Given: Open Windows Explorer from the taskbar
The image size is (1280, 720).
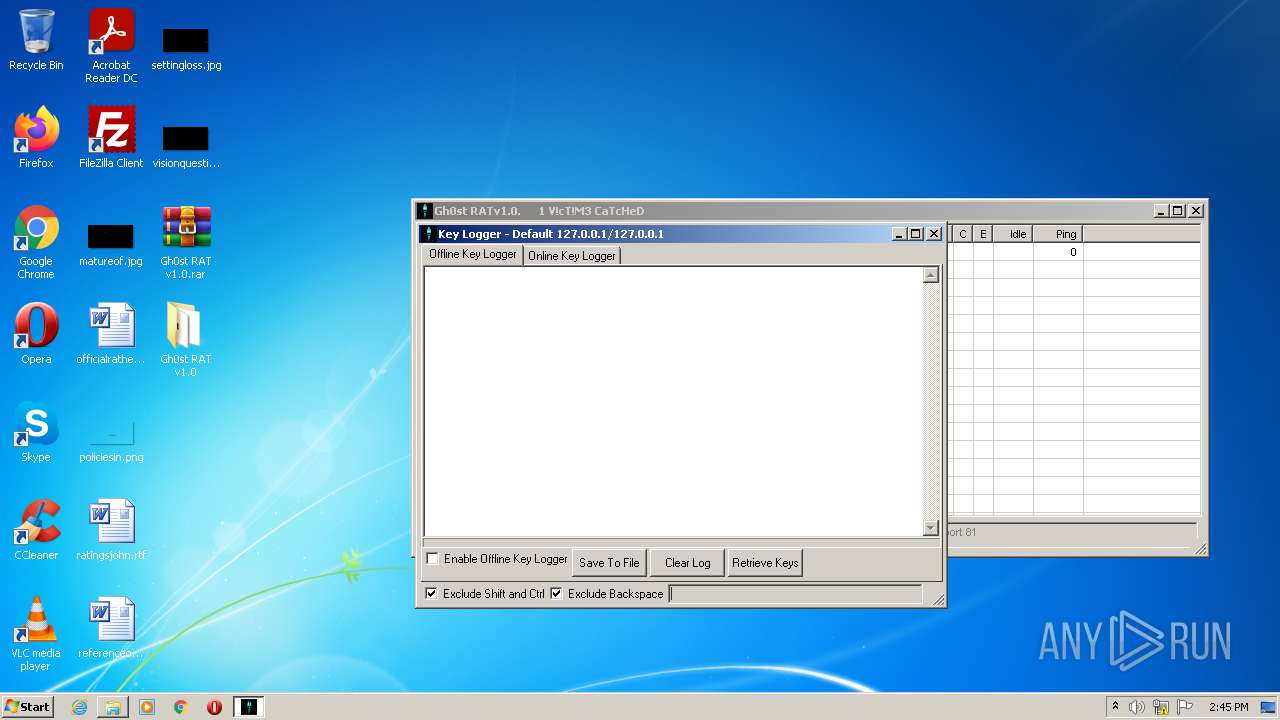Looking at the screenshot, I should click(113, 707).
